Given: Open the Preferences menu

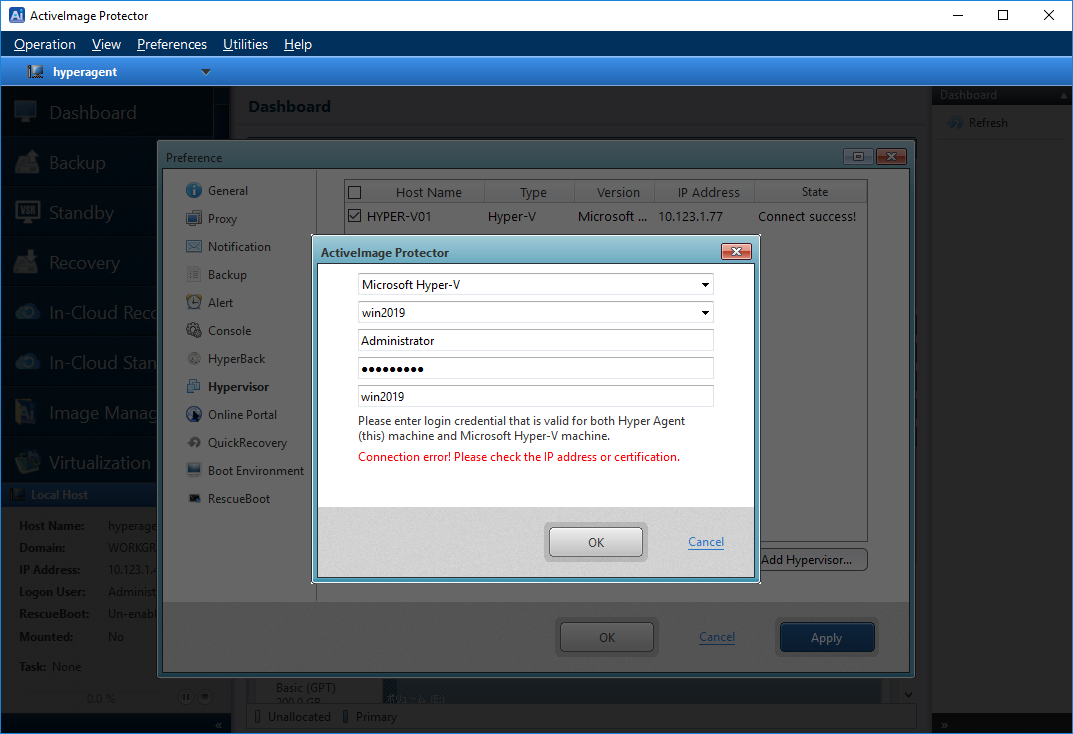Looking at the screenshot, I should point(171,44).
